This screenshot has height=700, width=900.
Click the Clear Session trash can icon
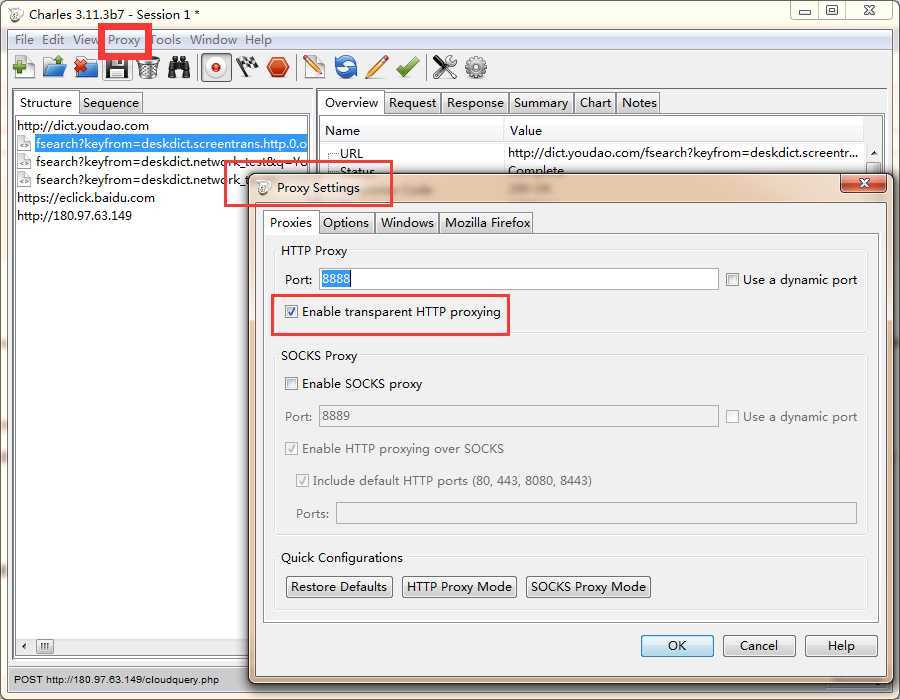[x=148, y=68]
